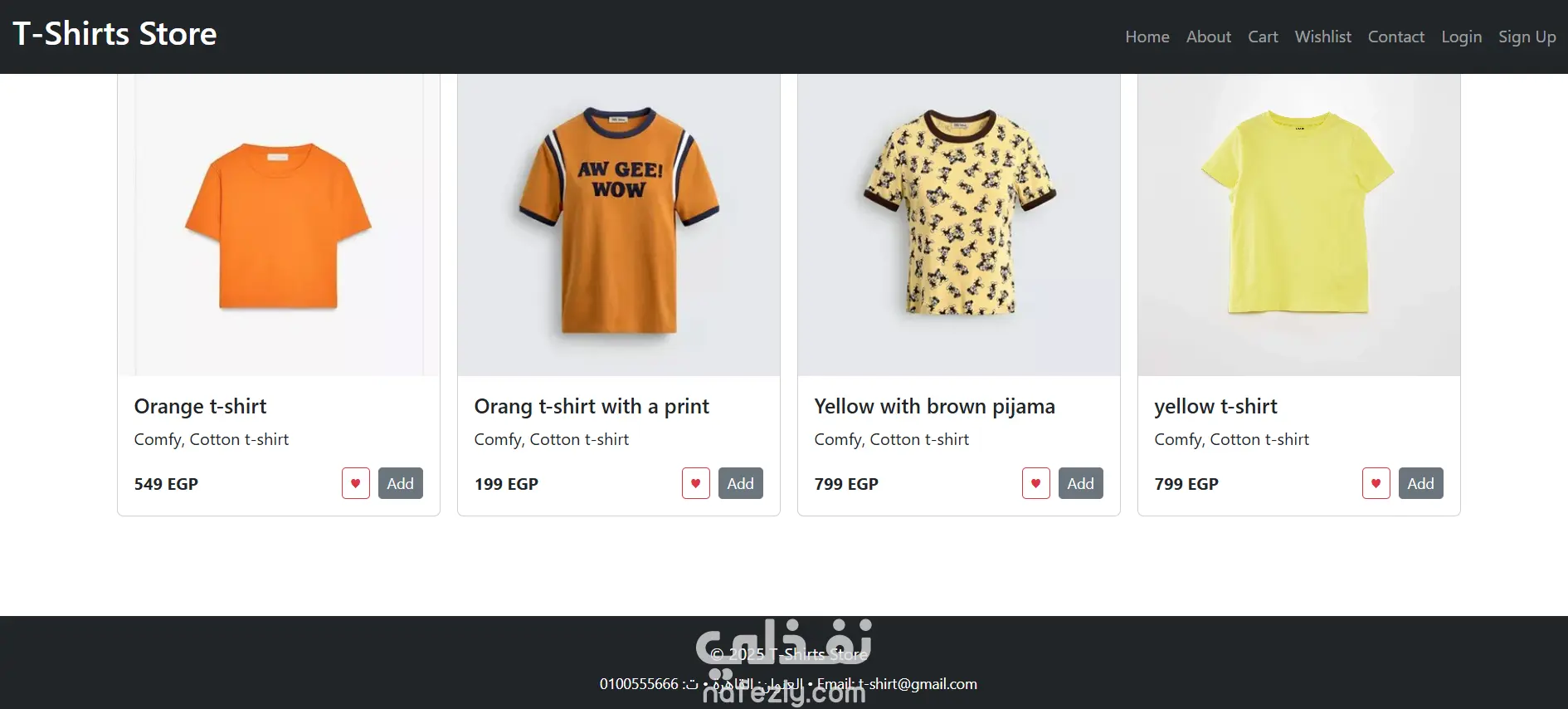Screen dimensions: 1568x709
Task: Add the 199 EGP shirt to cart
Action: (741, 483)
